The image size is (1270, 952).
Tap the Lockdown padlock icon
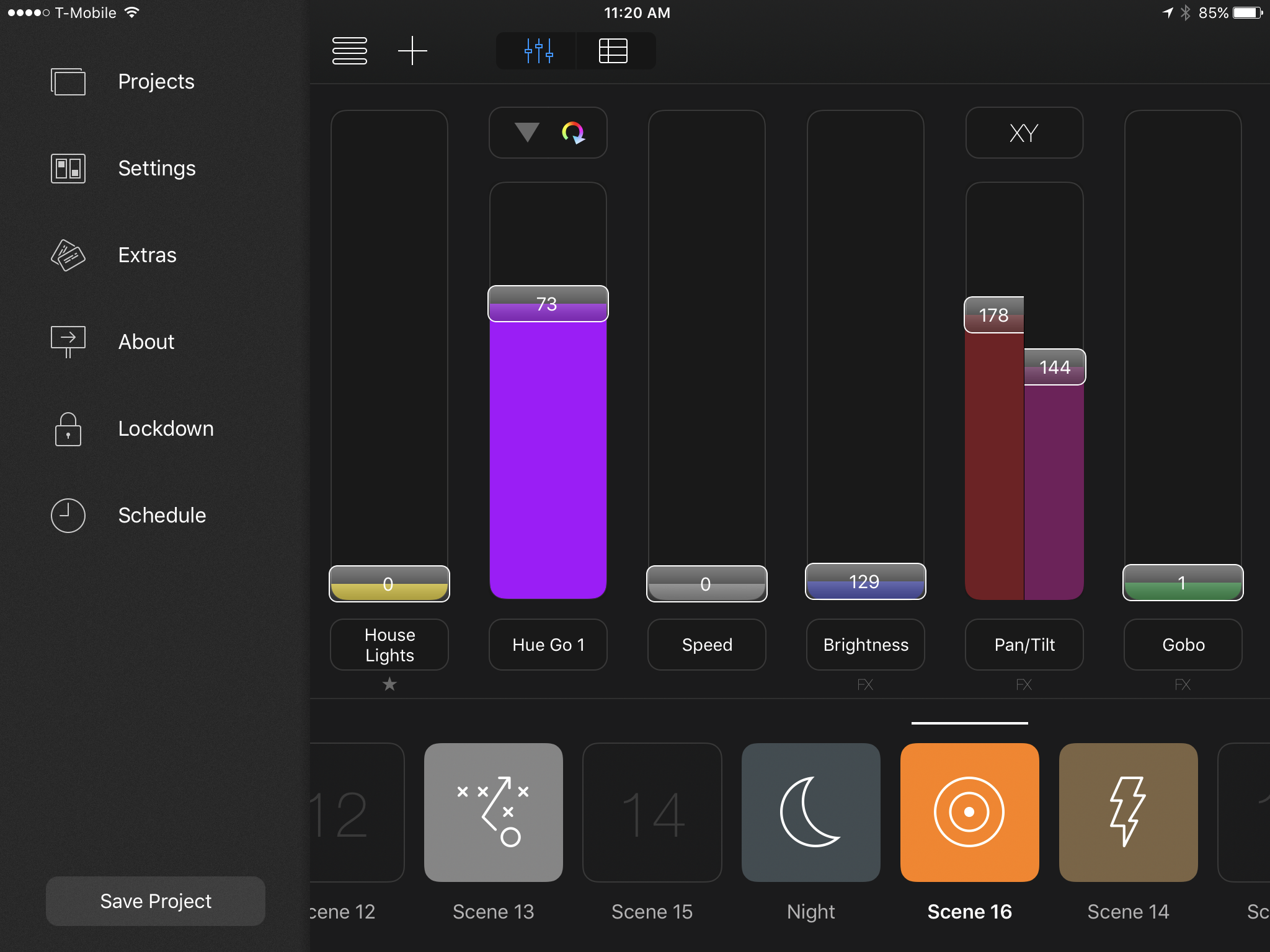point(68,429)
